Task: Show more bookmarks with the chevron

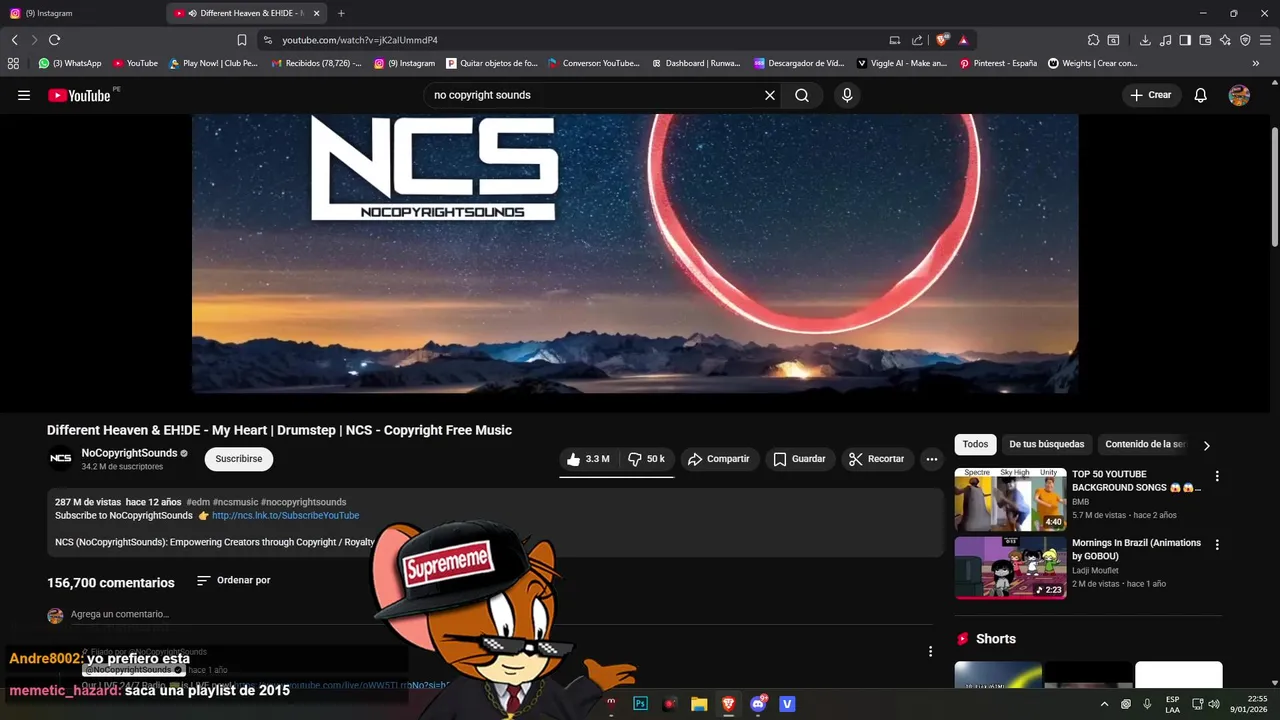Action: 1256,63
